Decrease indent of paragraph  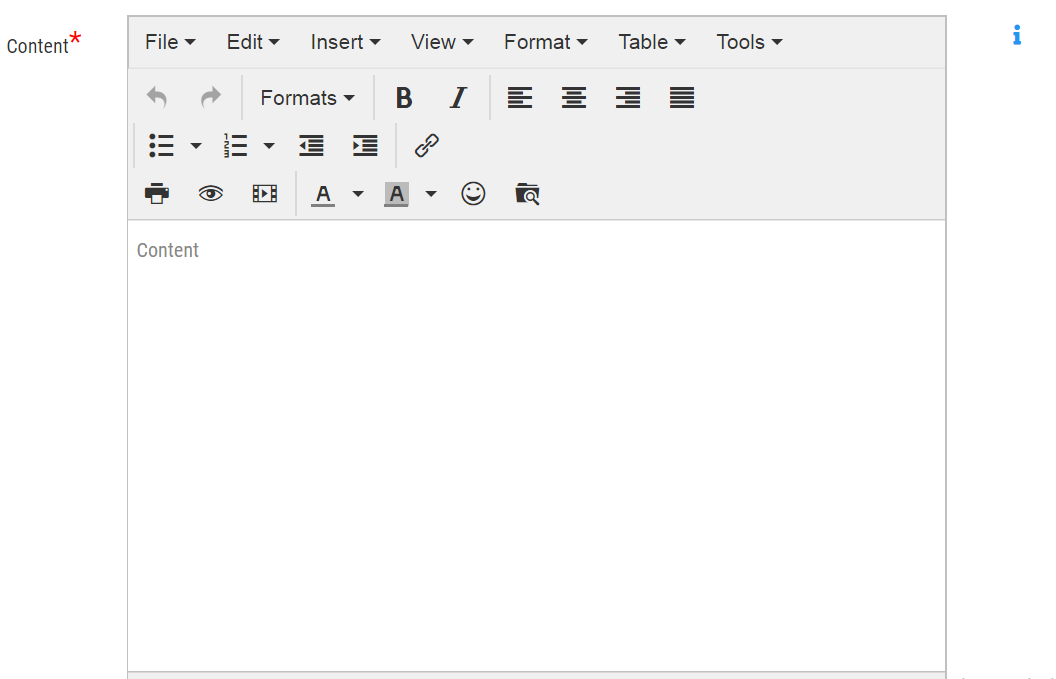[311, 146]
